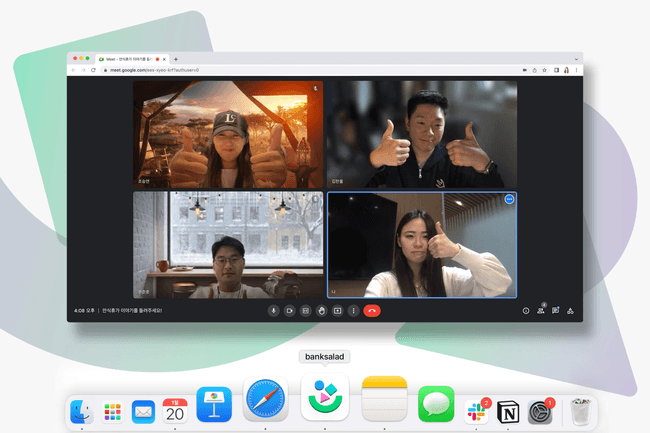Open Finder from the Dock
Image resolution: width=650 pixels, height=433 pixels.
point(82,411)
